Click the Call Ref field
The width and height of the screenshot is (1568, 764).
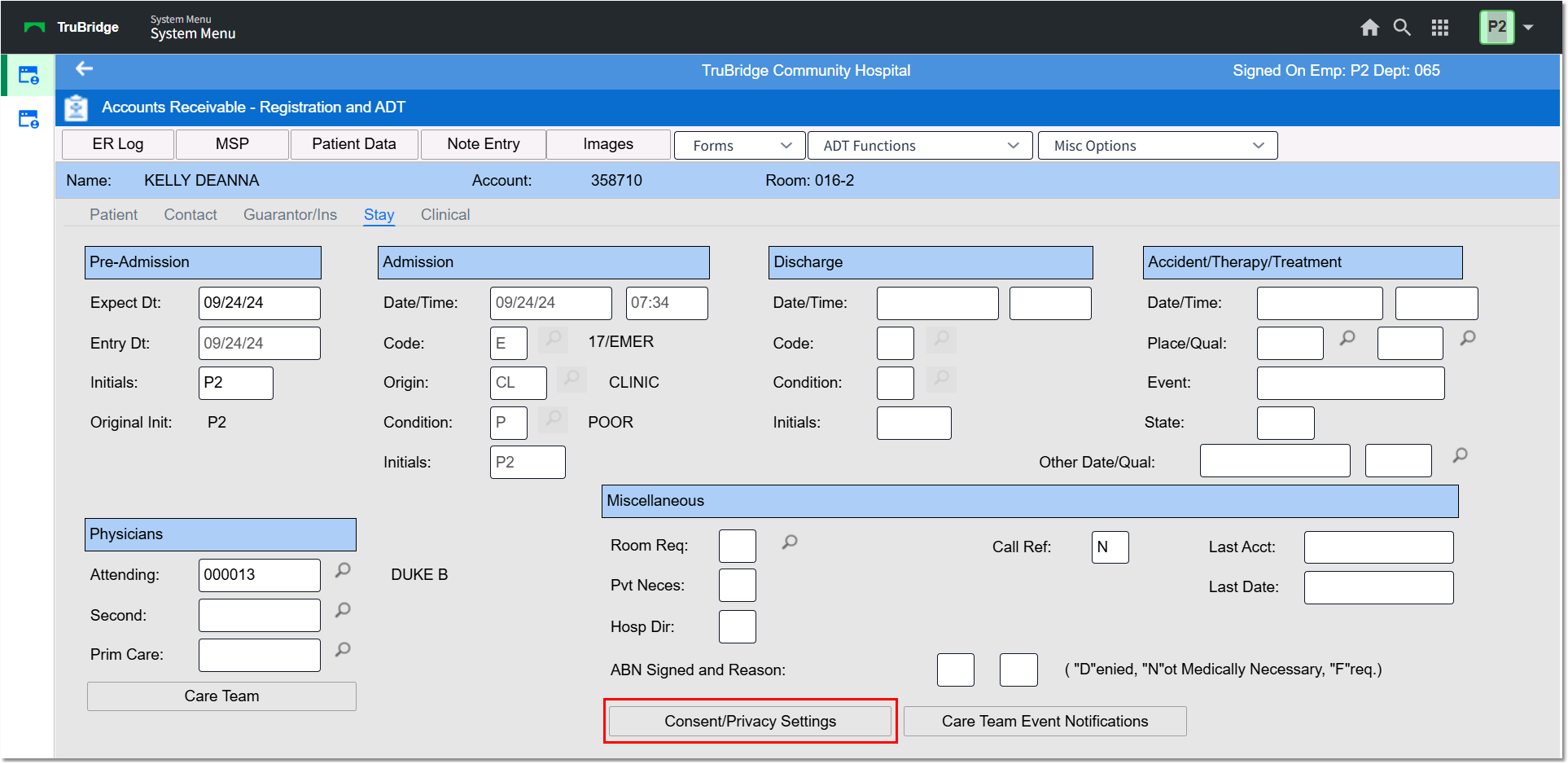1110,547
